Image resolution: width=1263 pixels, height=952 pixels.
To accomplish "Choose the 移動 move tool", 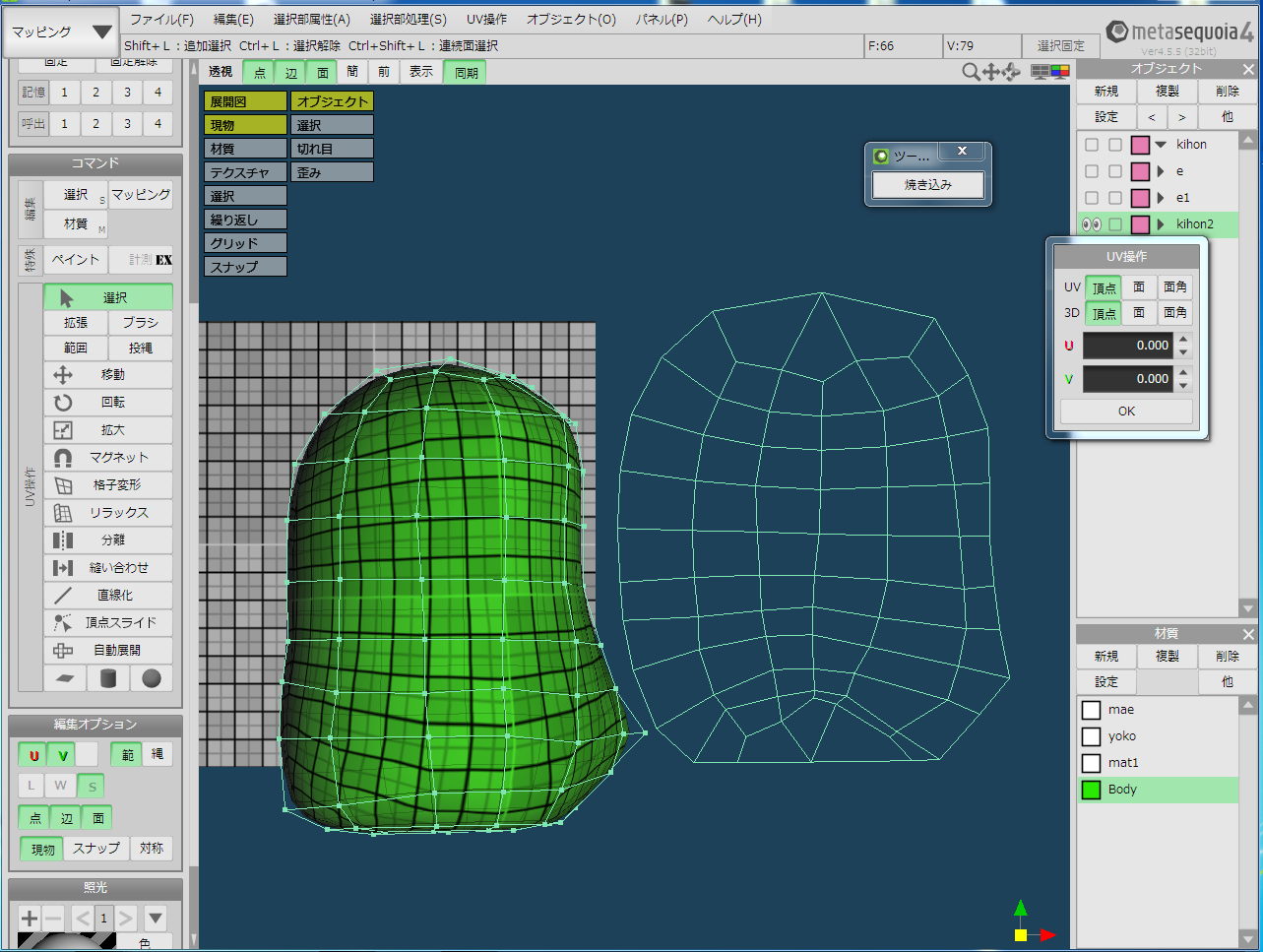I will click(108, 375).
